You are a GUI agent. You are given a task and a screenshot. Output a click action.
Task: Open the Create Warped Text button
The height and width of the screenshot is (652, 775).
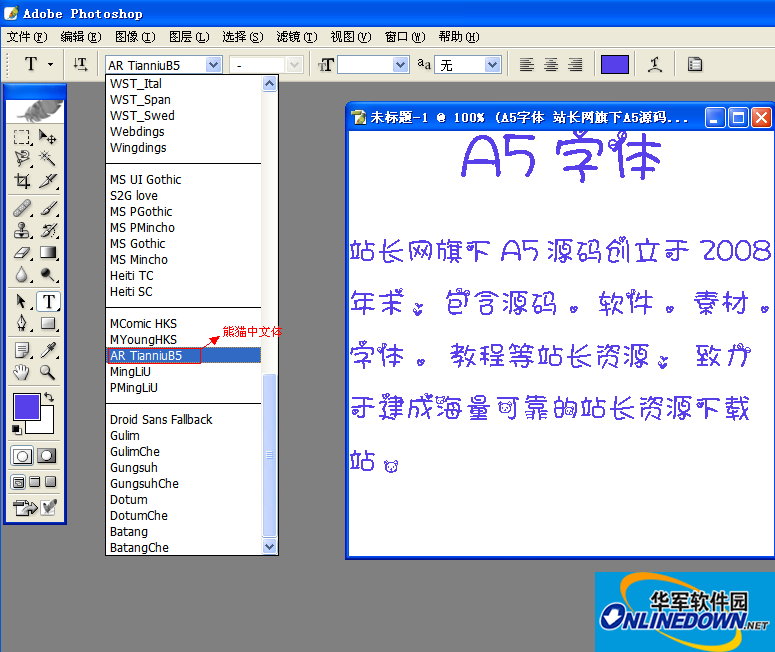655,64
